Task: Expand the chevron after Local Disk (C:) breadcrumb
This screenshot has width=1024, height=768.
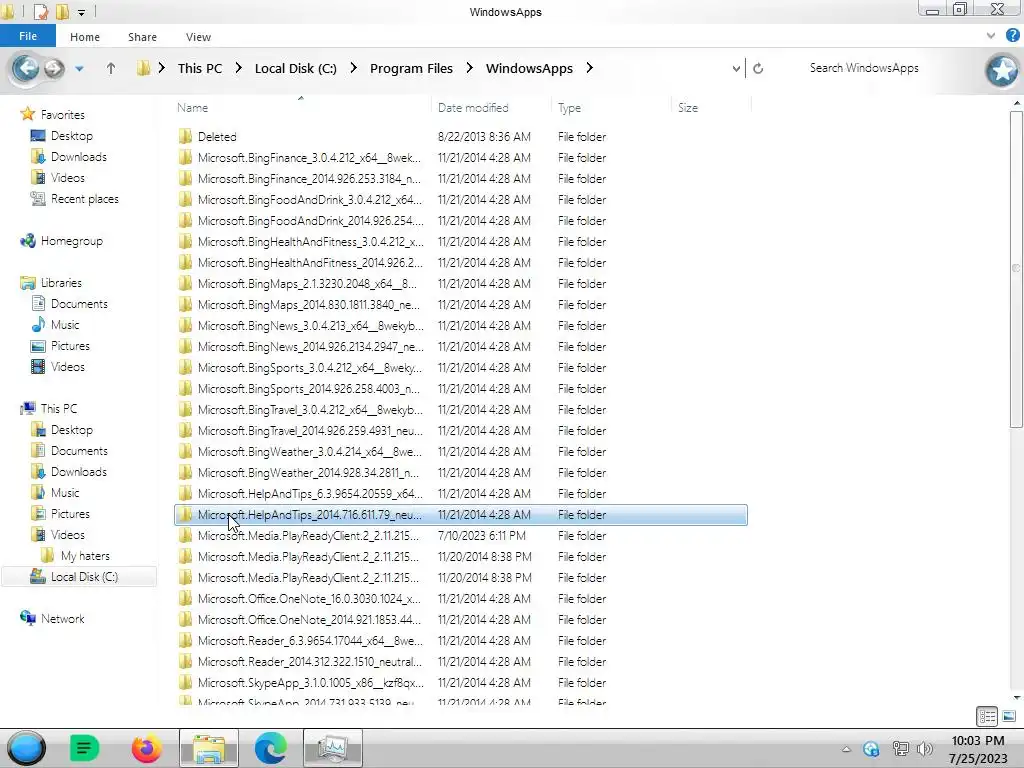Action: tap(353, 68)
